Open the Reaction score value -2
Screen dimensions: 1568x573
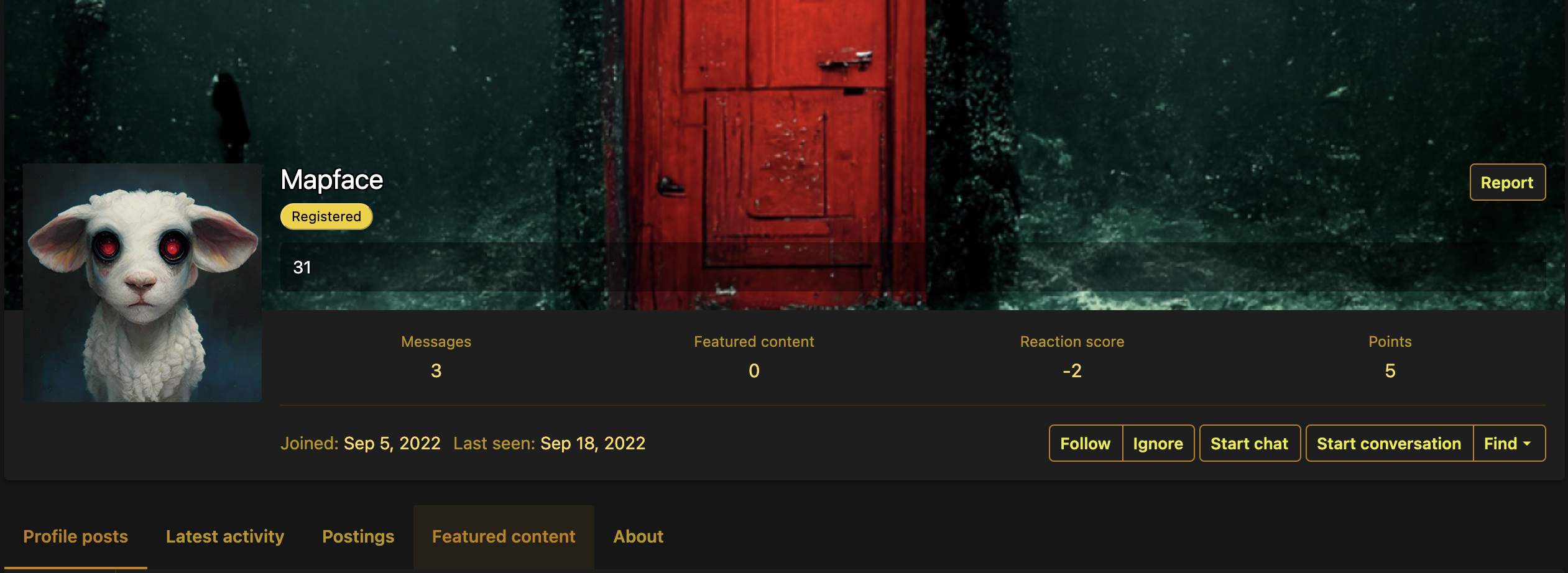1072,371
